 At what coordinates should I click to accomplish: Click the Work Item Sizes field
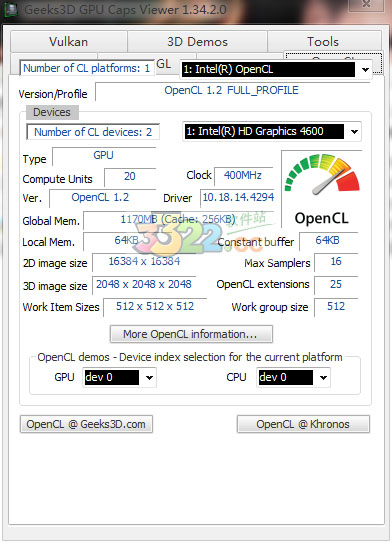coord(155,307)
